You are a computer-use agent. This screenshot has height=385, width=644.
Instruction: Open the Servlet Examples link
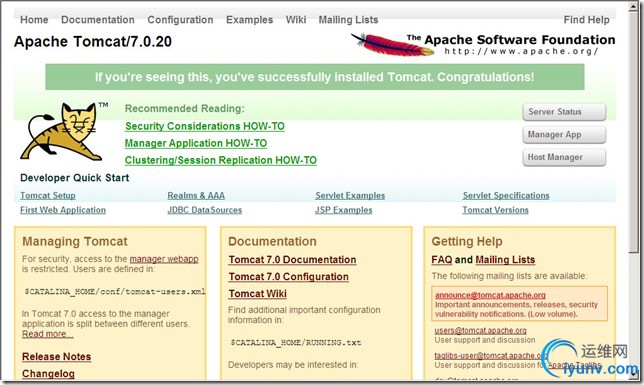(x=350, y=196)
